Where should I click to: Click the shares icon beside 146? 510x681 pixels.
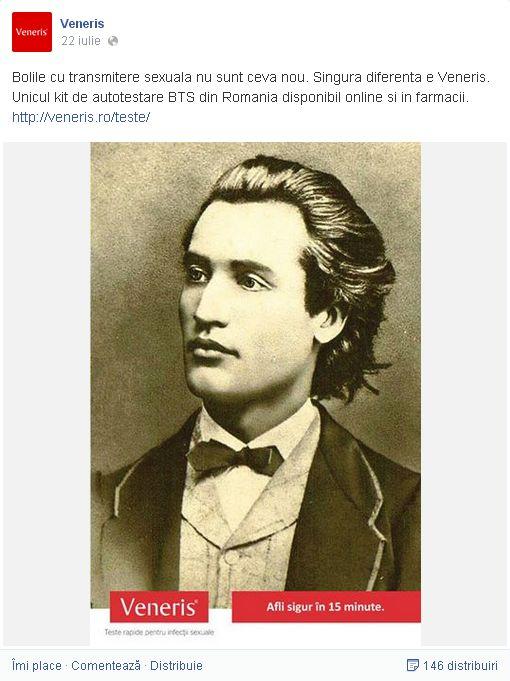pos(412,665)
